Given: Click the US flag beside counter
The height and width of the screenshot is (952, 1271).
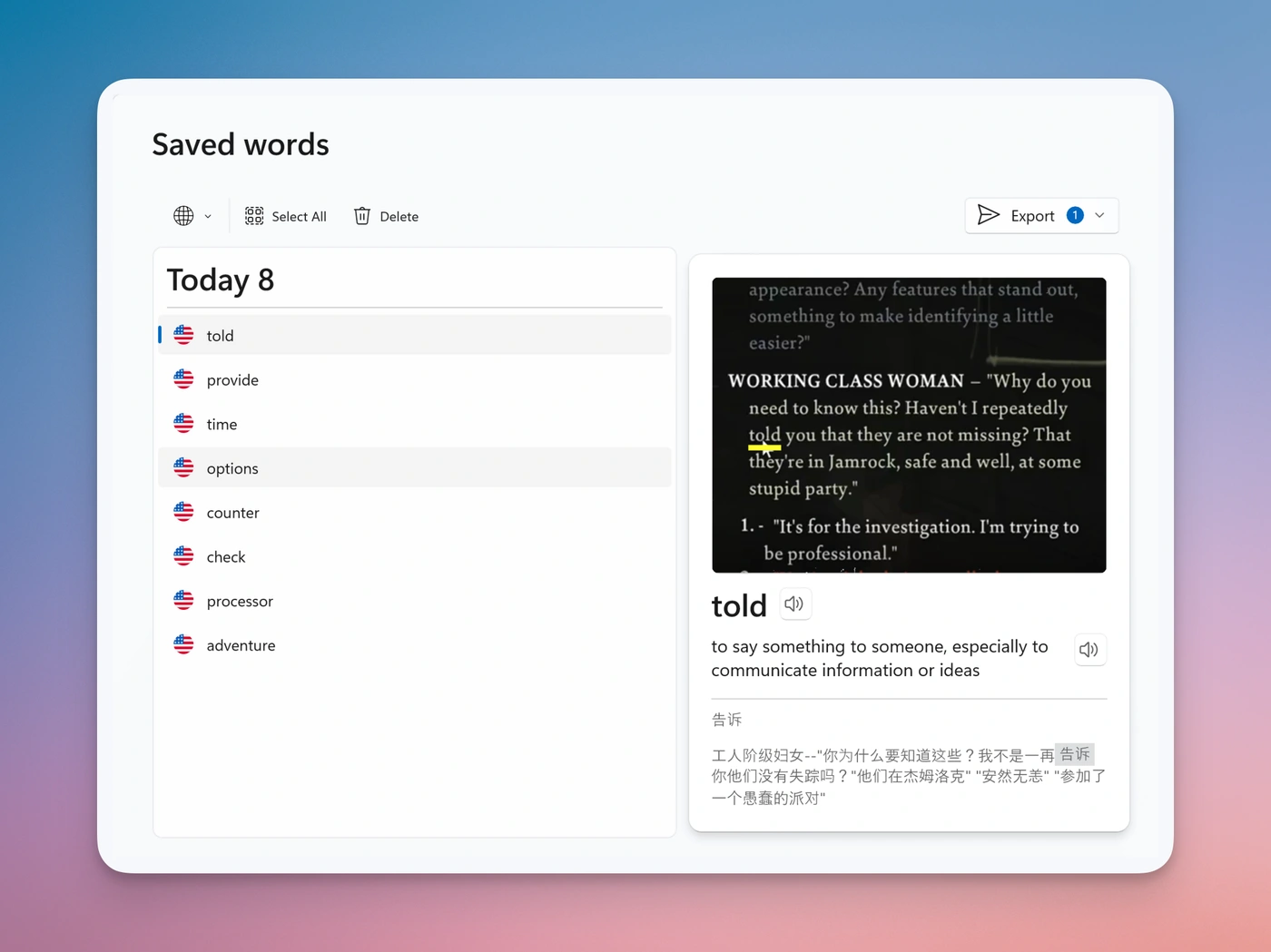Looking at the screenshot, I should pyautogui.click(x=183, y=511).
